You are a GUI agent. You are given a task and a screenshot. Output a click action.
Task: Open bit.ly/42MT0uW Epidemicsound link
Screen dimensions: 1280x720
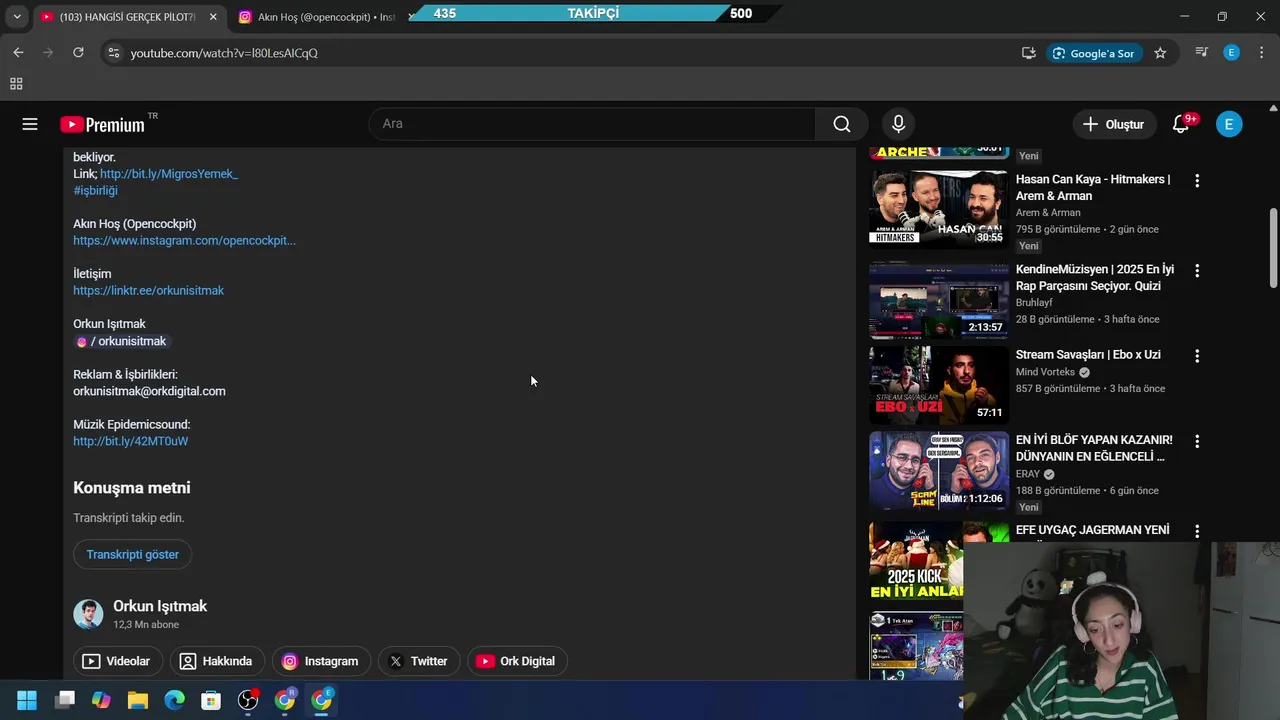pos(130,441)
